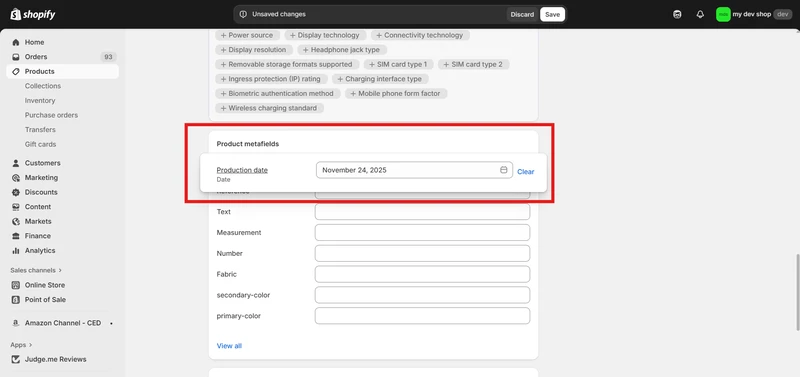Open the my dev shop account menu
800x377 pixels.
pos(754,14)
